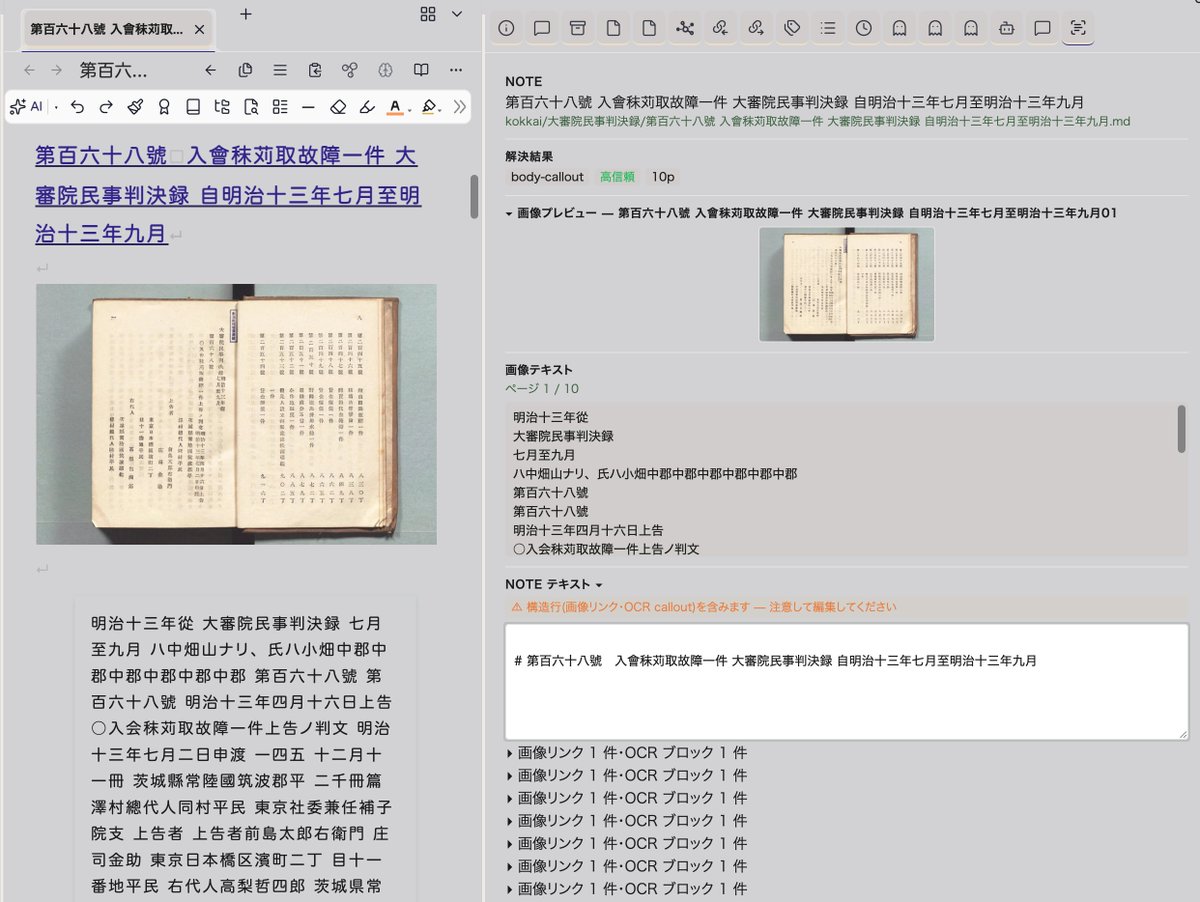The width and height of the screenshot is (1200, 902).
Task: Insert a checklist via toolbar icon
Action: [280, 106]
